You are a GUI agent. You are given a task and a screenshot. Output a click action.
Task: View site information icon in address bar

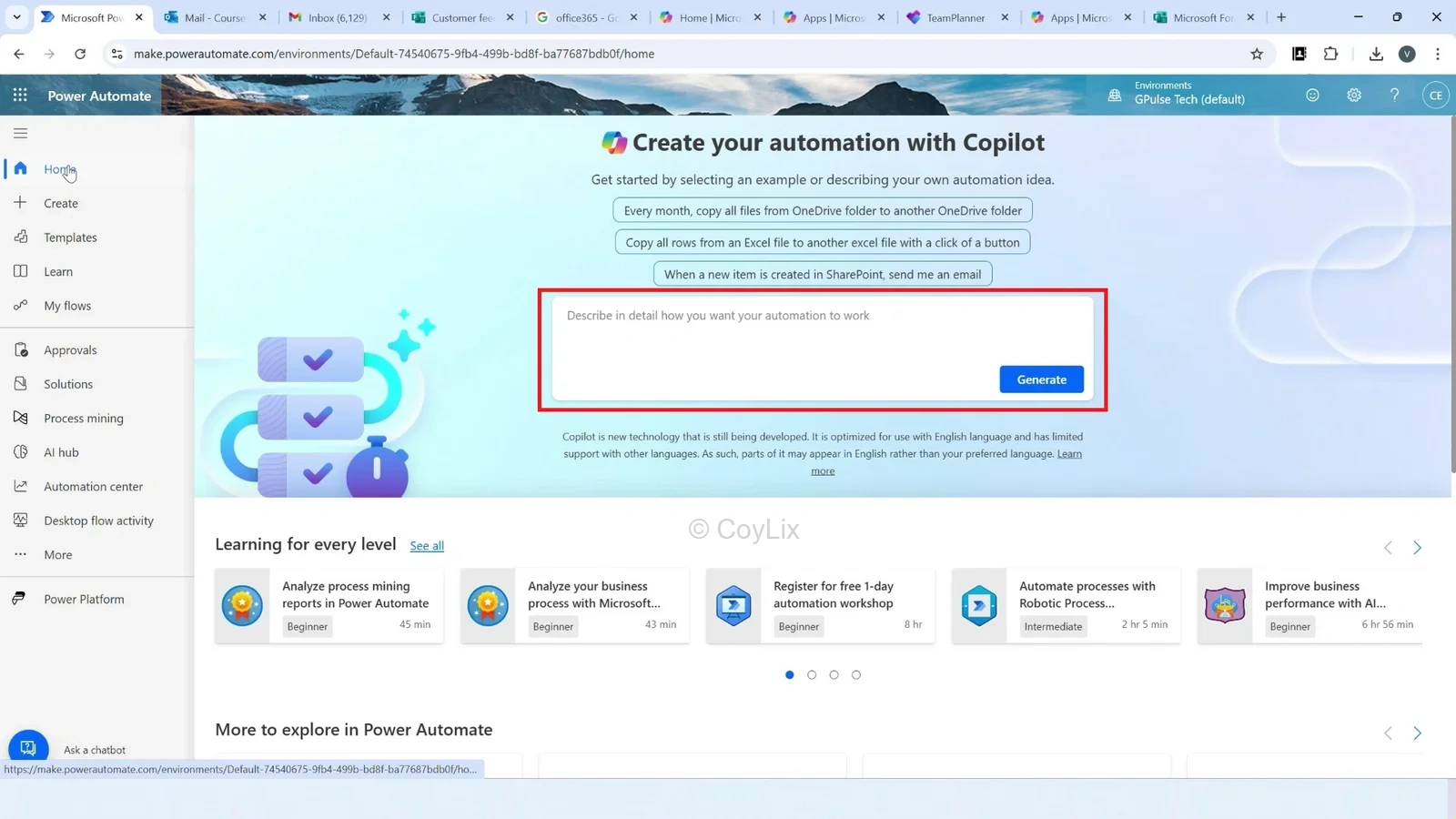116,54
